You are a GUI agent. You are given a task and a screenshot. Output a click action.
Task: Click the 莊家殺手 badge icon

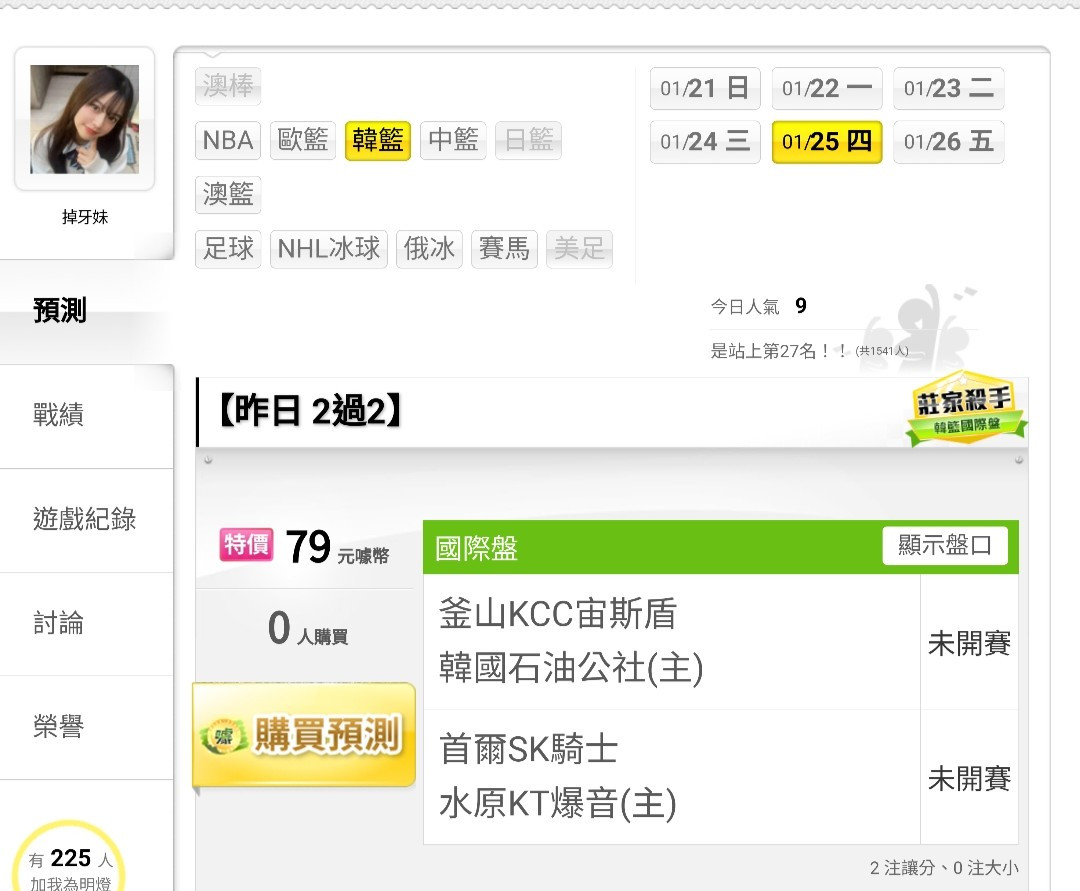pyautogui.click(x=966, y=408)
